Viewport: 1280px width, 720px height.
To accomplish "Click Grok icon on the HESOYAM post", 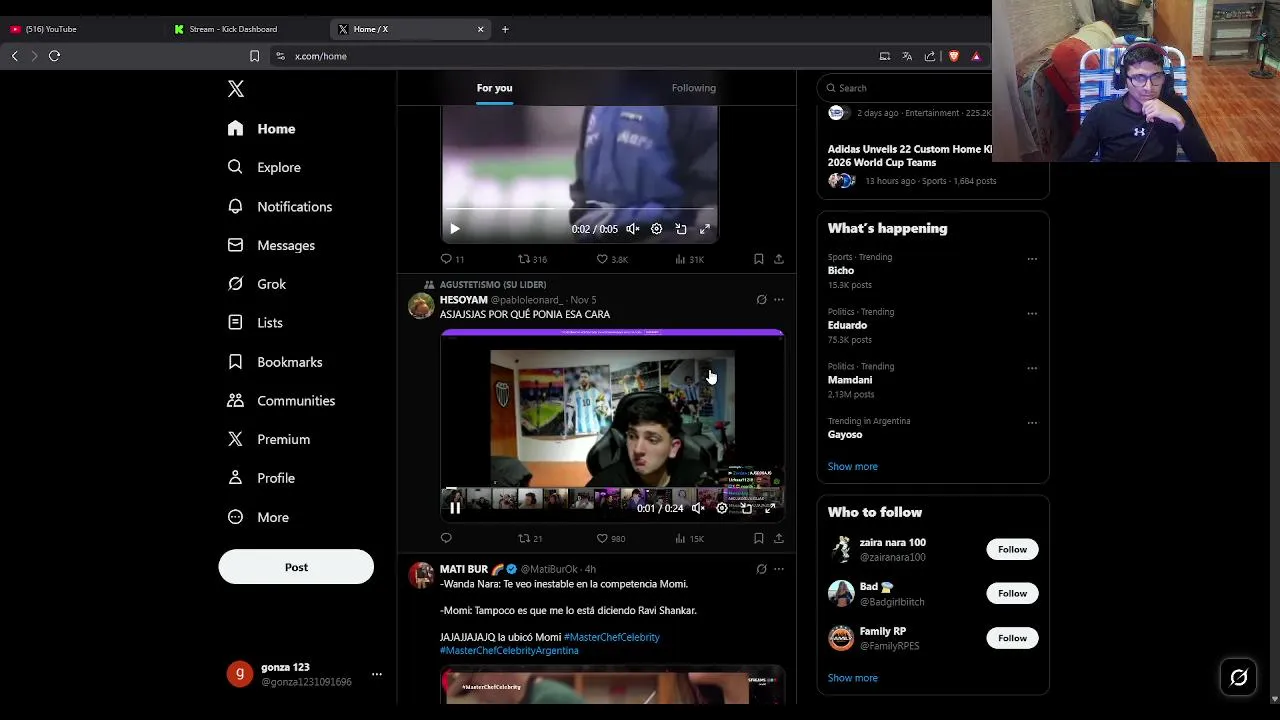I will point(761,299).
